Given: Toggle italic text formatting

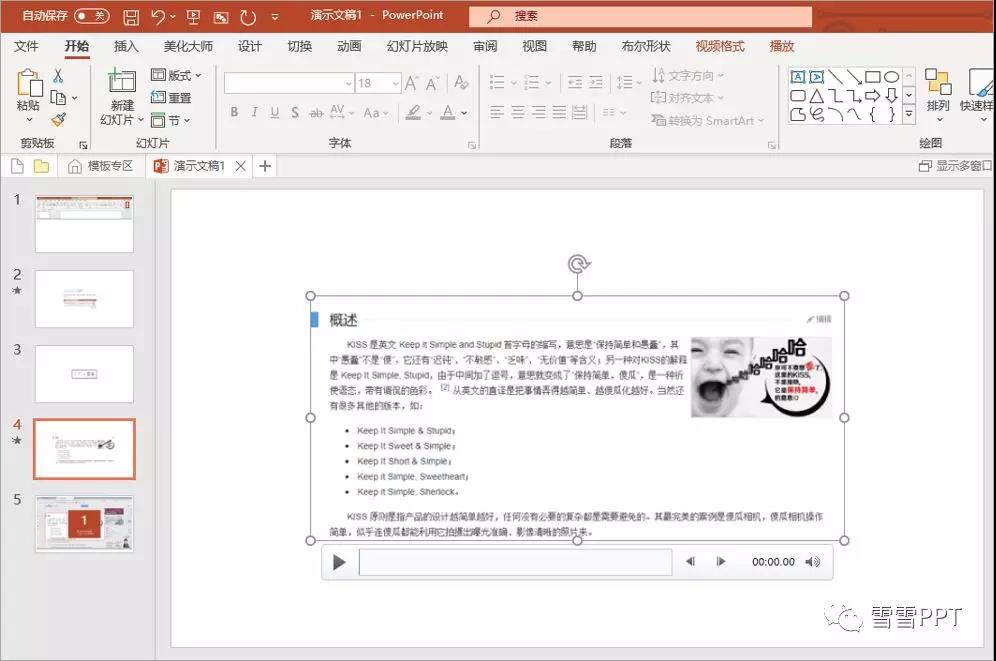Looking at the screenshot, I should 254,113.
